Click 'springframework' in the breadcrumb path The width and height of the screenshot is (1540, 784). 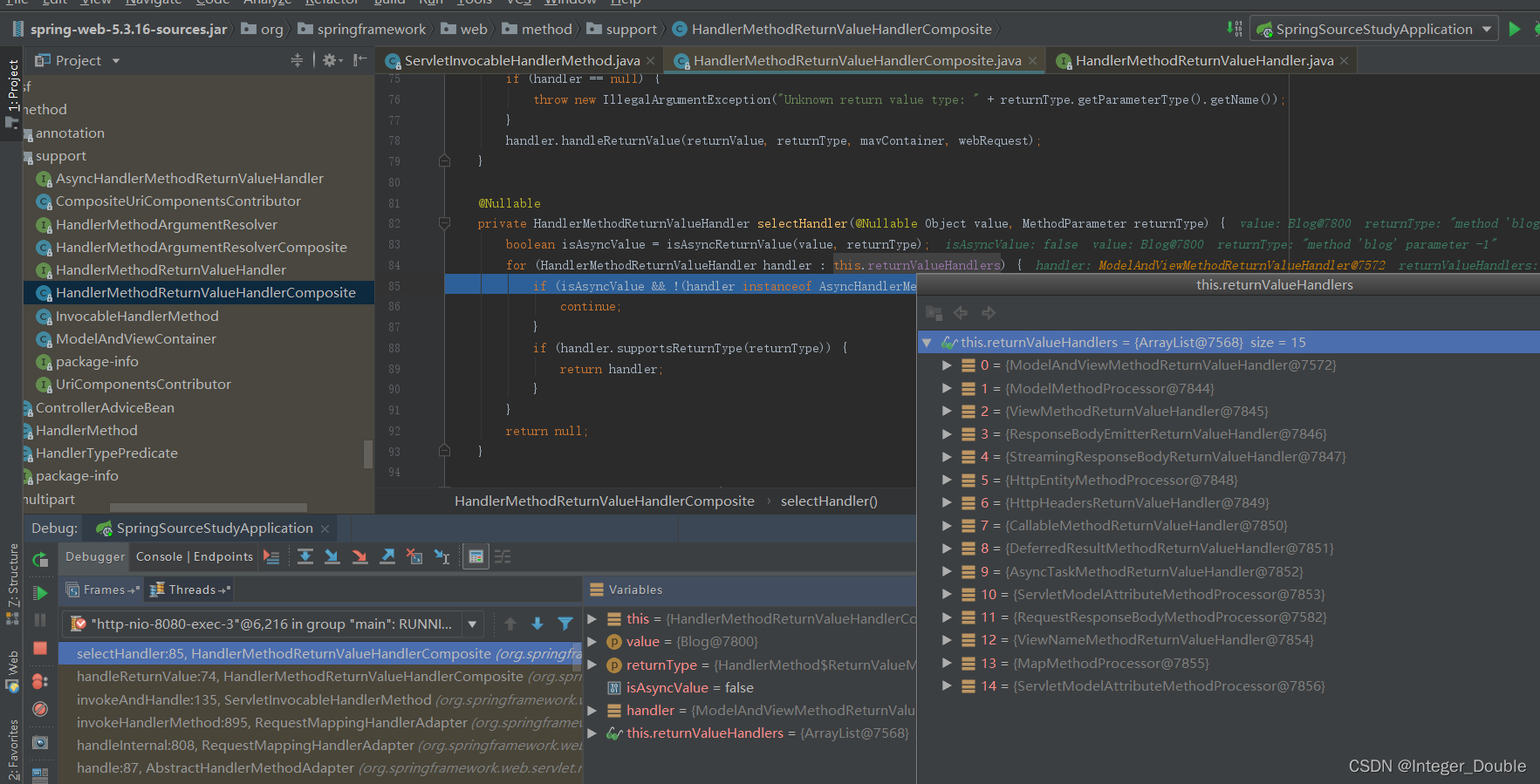[372, 29]
